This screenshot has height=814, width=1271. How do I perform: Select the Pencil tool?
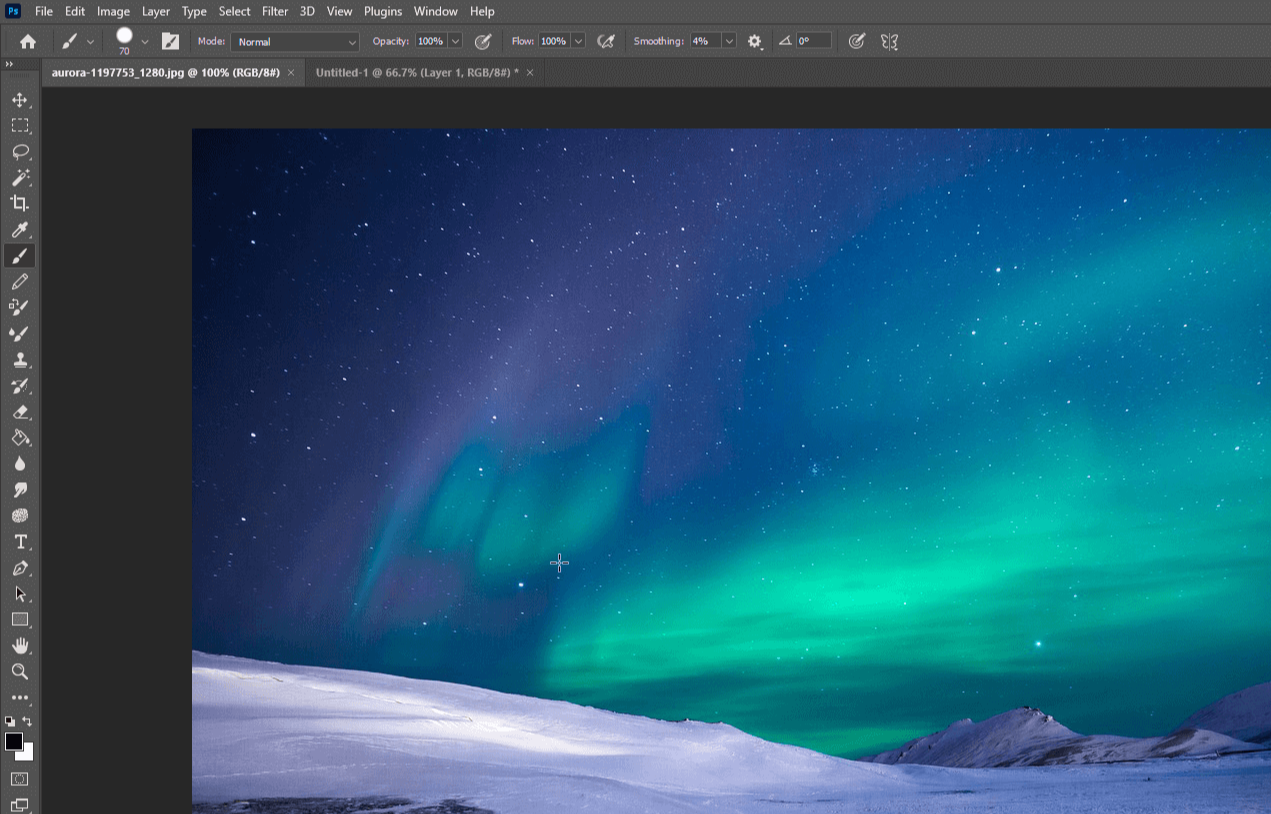click(x=20, y=282)
